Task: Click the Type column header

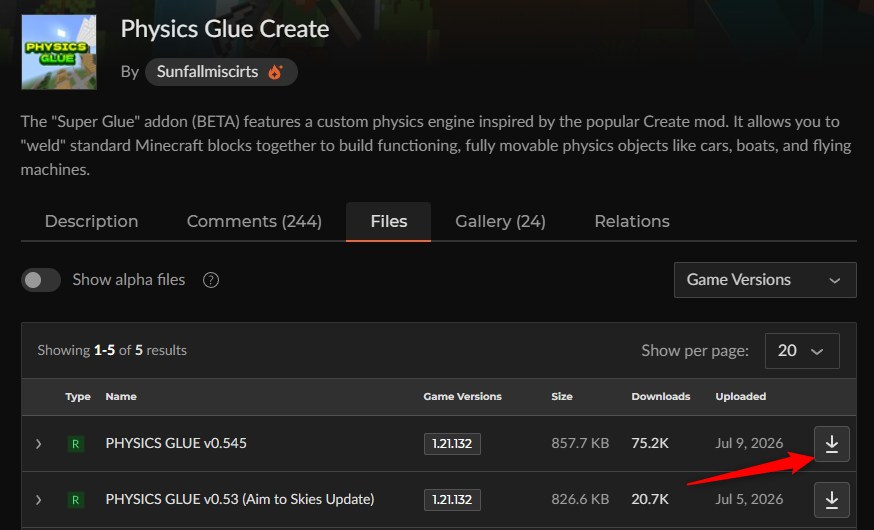Action: pos(77,397)
